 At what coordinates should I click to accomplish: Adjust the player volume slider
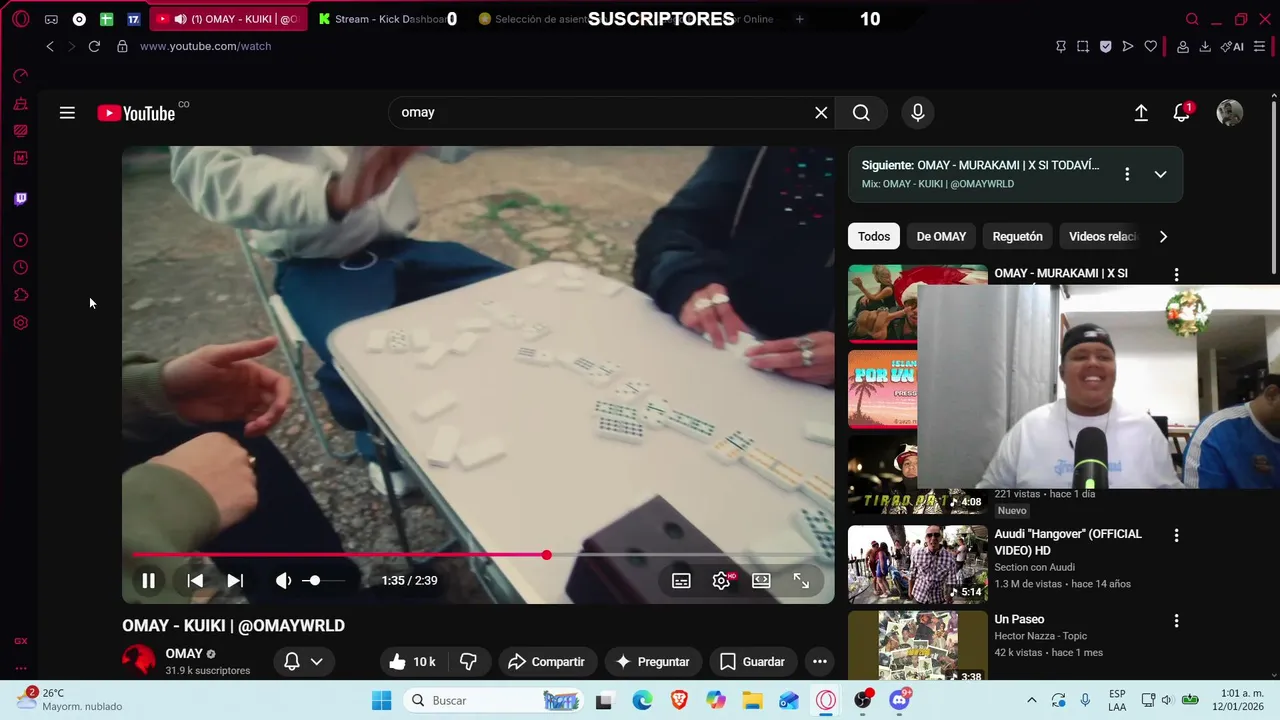click(323, 581)
